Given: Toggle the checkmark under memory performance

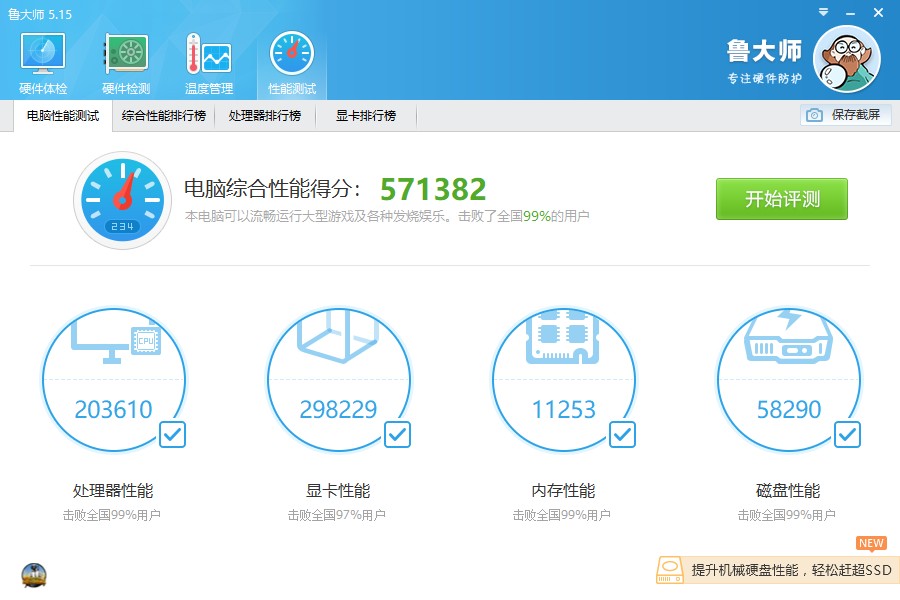Looking at the screenshot, I should coord(622,434).
